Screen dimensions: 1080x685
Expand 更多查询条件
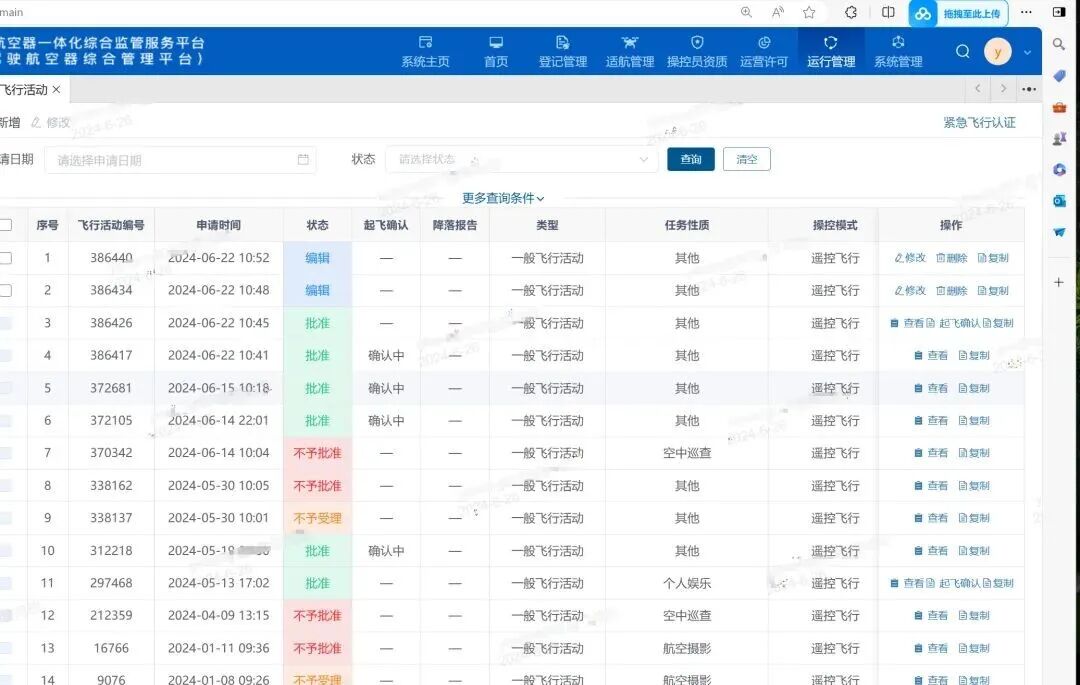tap(503, 198)
